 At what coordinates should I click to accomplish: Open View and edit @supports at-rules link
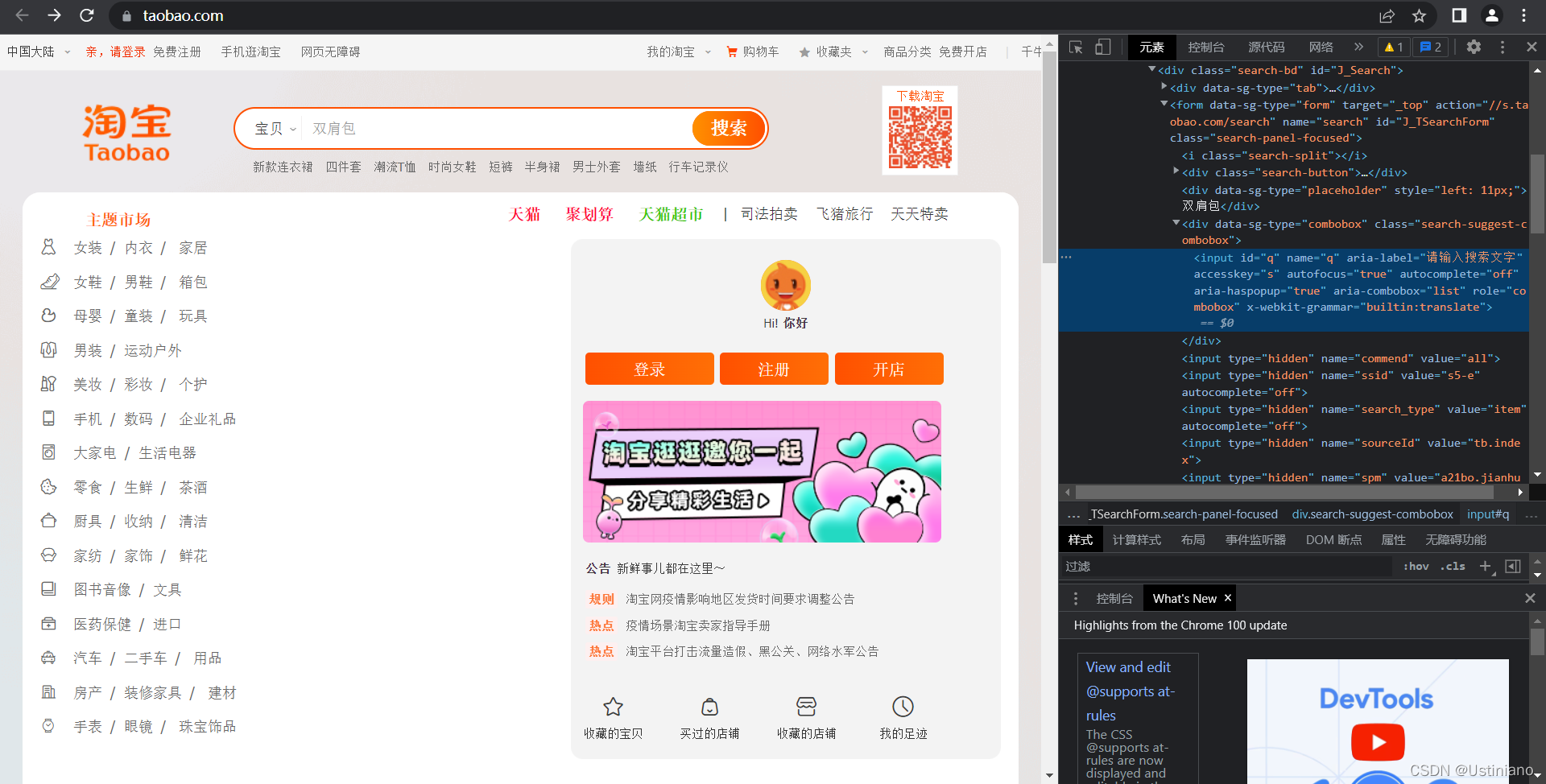point(1130,691)
